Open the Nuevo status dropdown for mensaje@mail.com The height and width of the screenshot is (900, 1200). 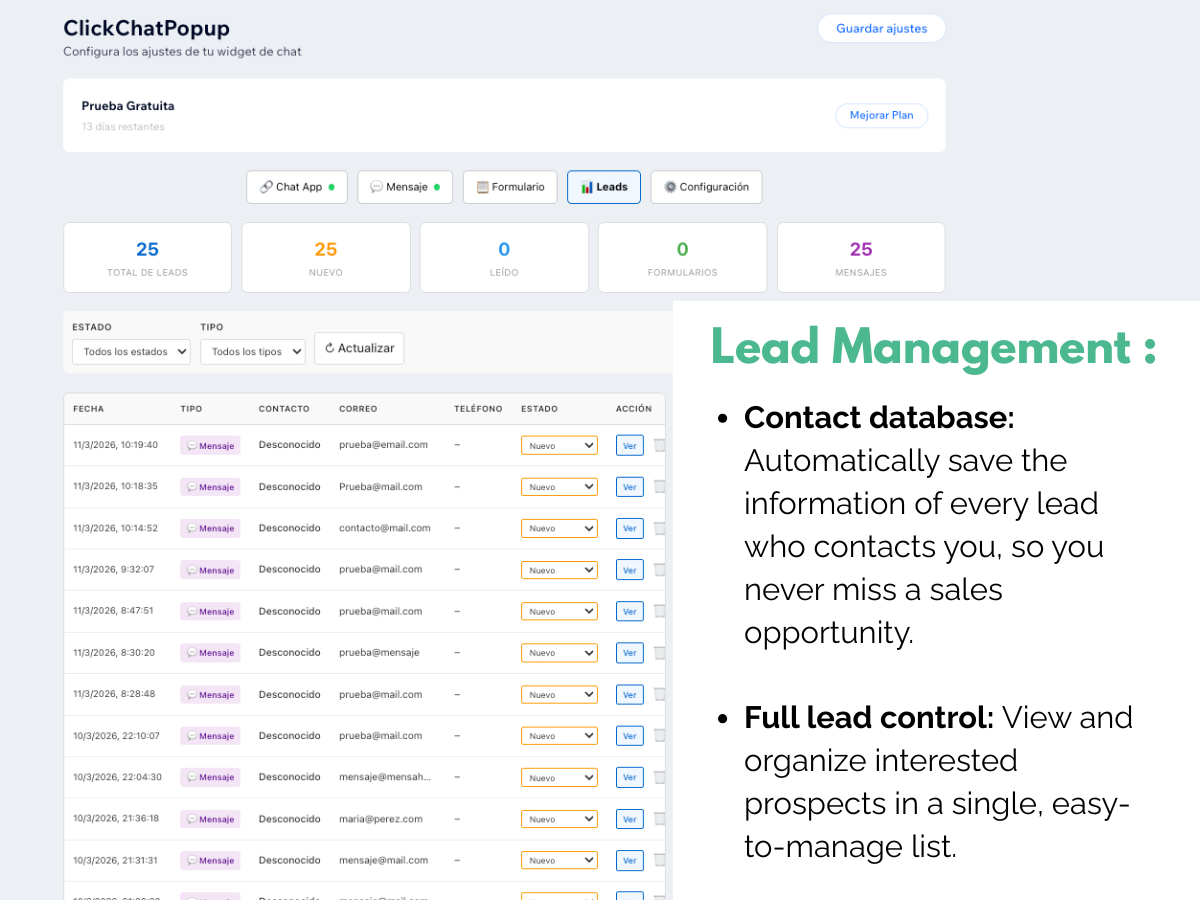pyautogui.click(x=559, y=860)
